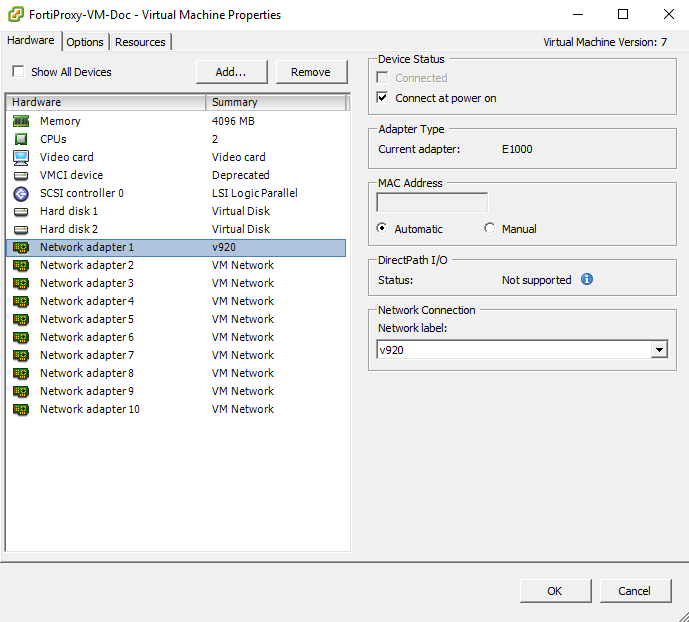This screenshot has height=622, width=689.
Task: Maximize the Virtual Machine Properties window
Action: 623,14
